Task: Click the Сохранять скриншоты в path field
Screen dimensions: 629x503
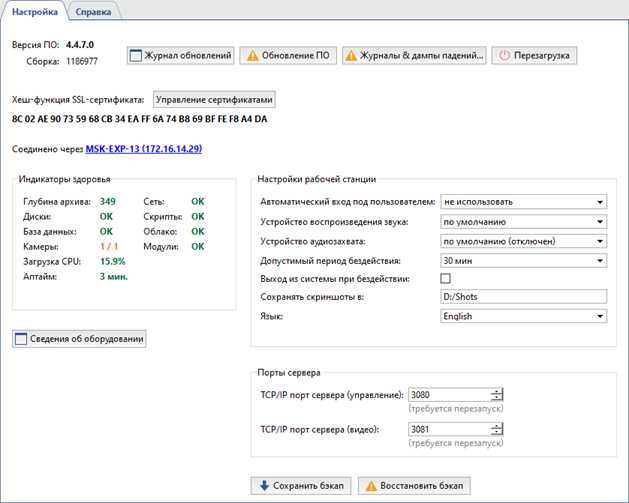Action: (523, 297)
